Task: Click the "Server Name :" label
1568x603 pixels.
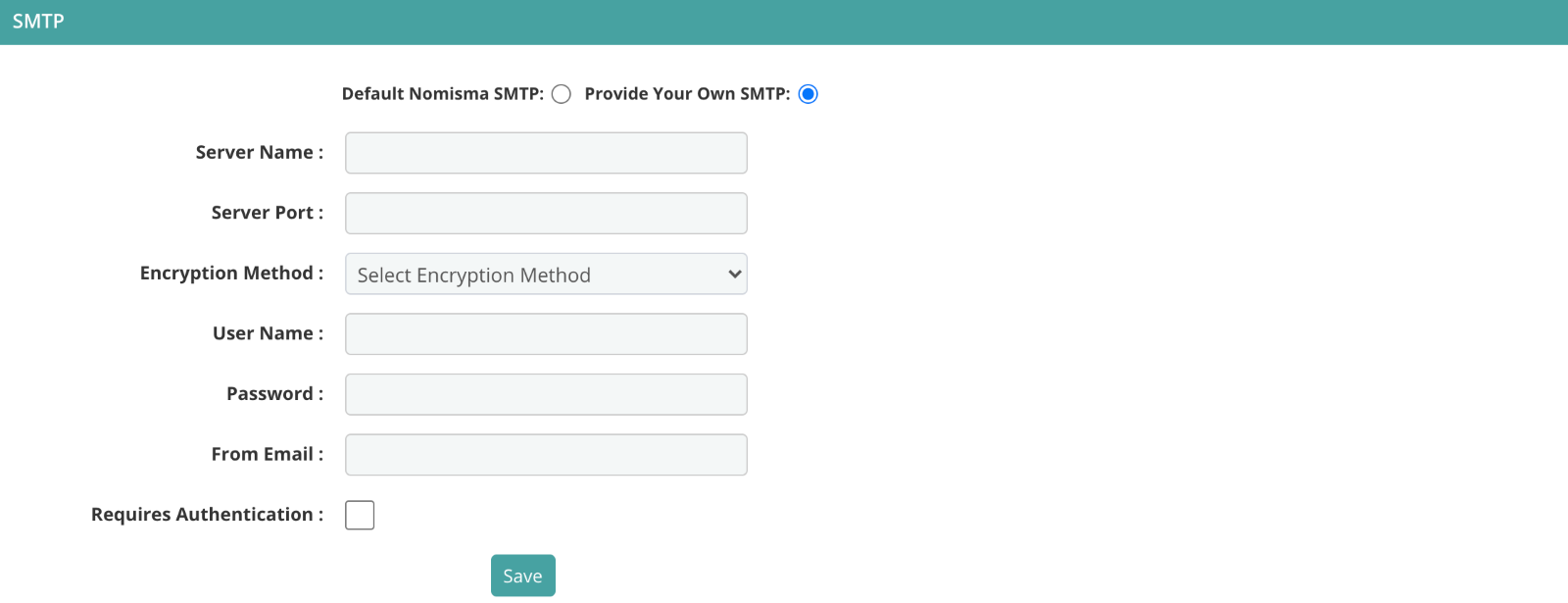Action: pyautogui.click(x=260, y=152)
